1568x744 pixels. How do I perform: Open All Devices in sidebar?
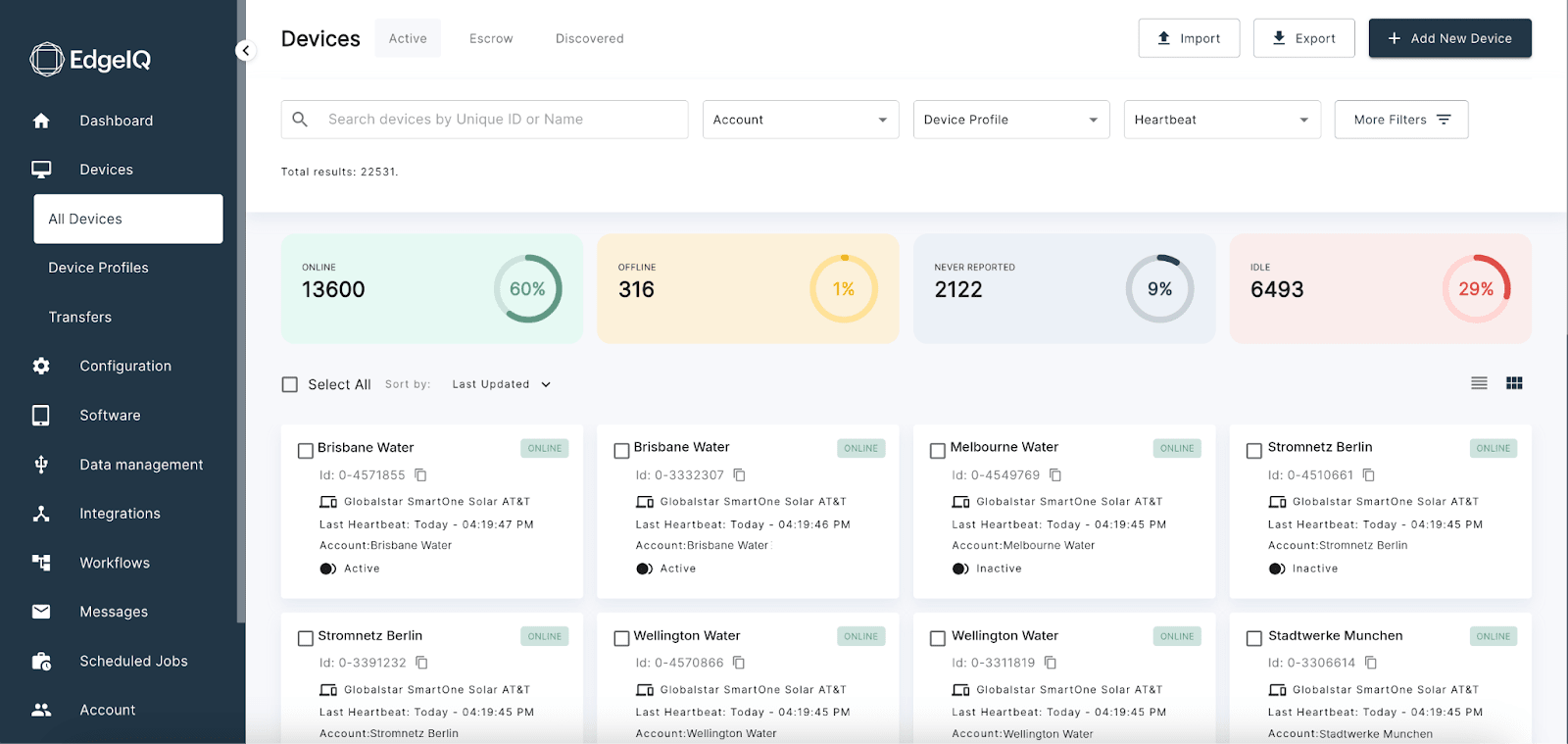pyautogui.click(x=128, y=219)
